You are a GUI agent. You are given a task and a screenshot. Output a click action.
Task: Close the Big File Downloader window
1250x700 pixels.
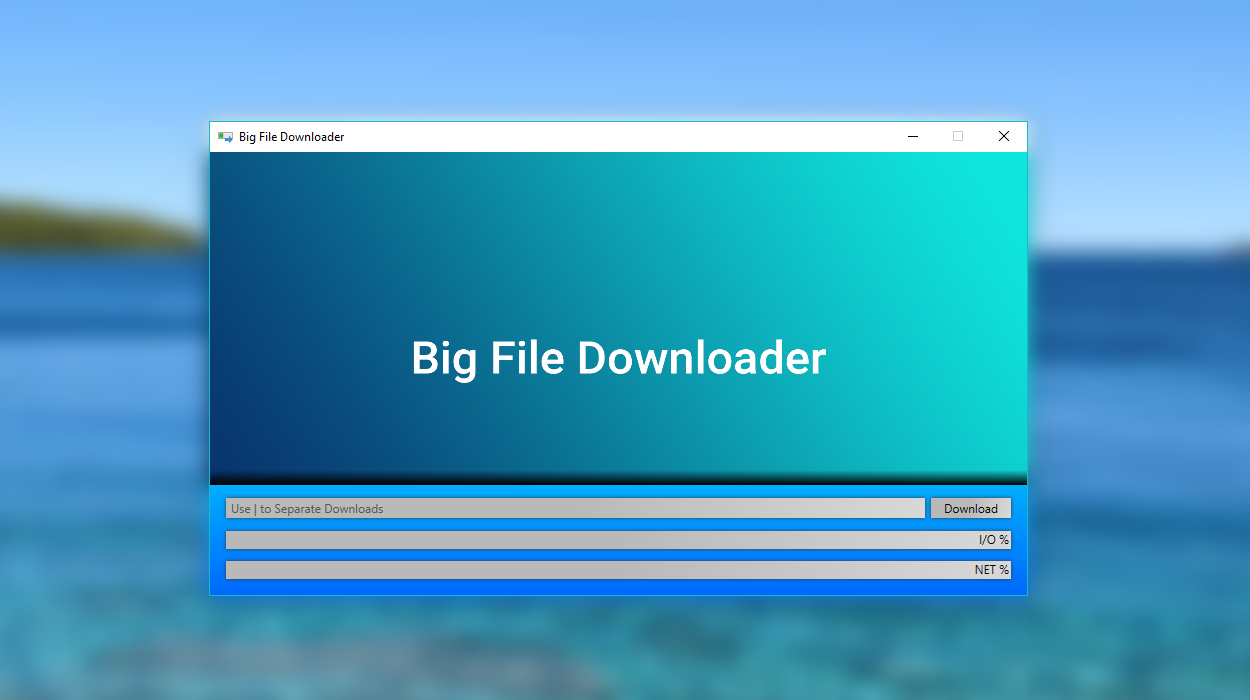tap(1004, 137)
